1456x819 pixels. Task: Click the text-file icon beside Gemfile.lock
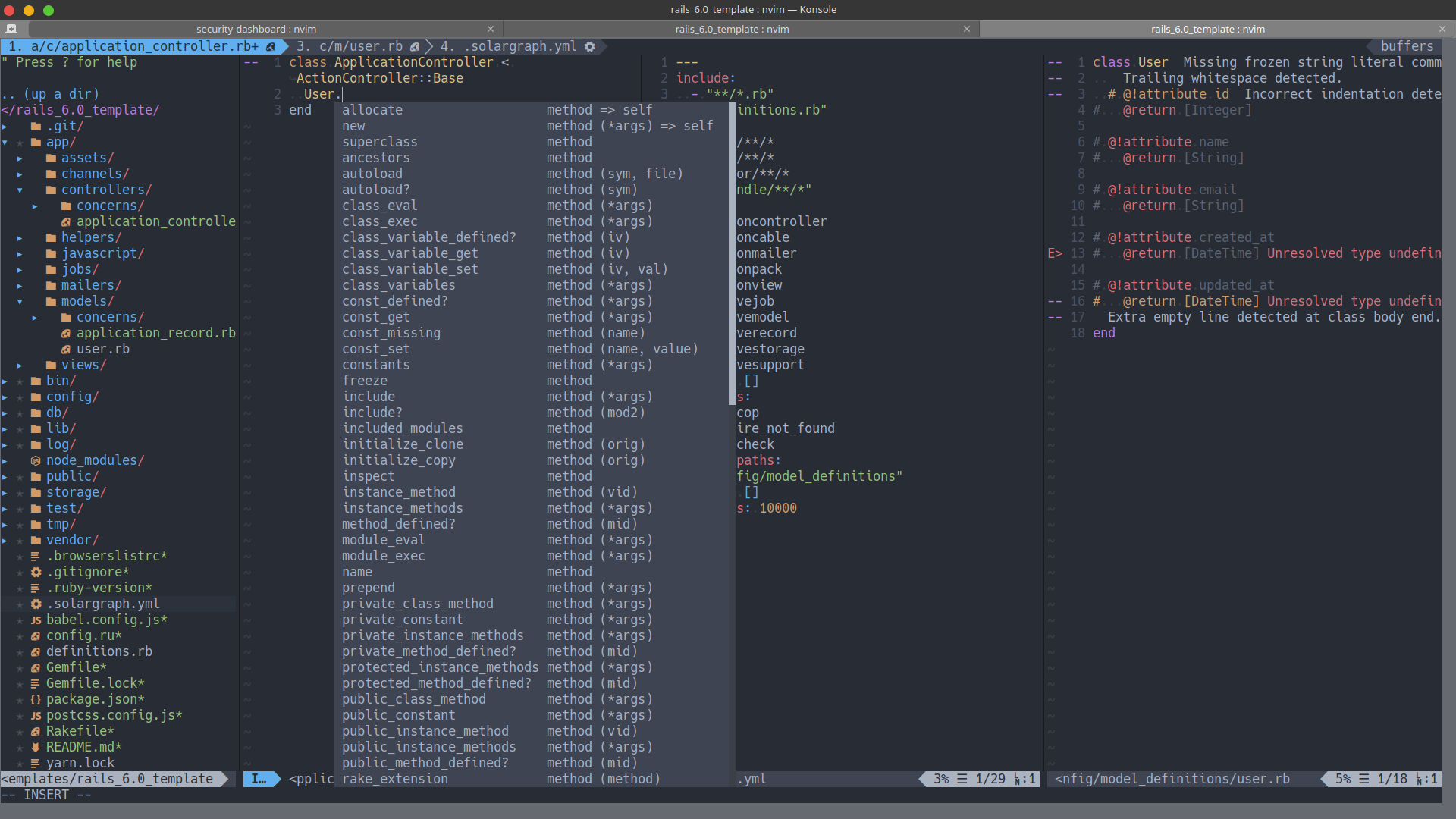point(36,684)
